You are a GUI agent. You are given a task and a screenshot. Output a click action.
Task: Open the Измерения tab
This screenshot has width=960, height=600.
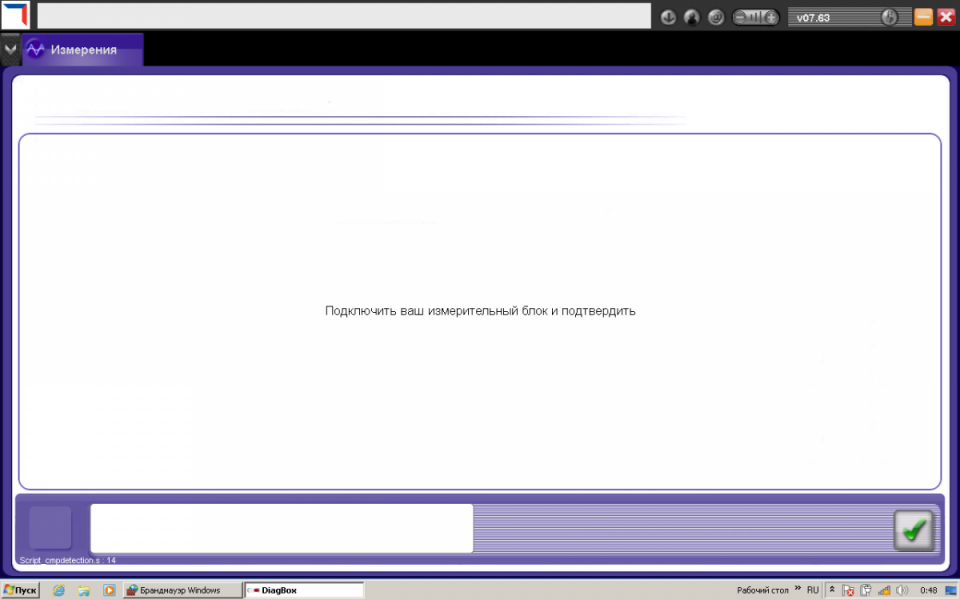pos(83,50)
